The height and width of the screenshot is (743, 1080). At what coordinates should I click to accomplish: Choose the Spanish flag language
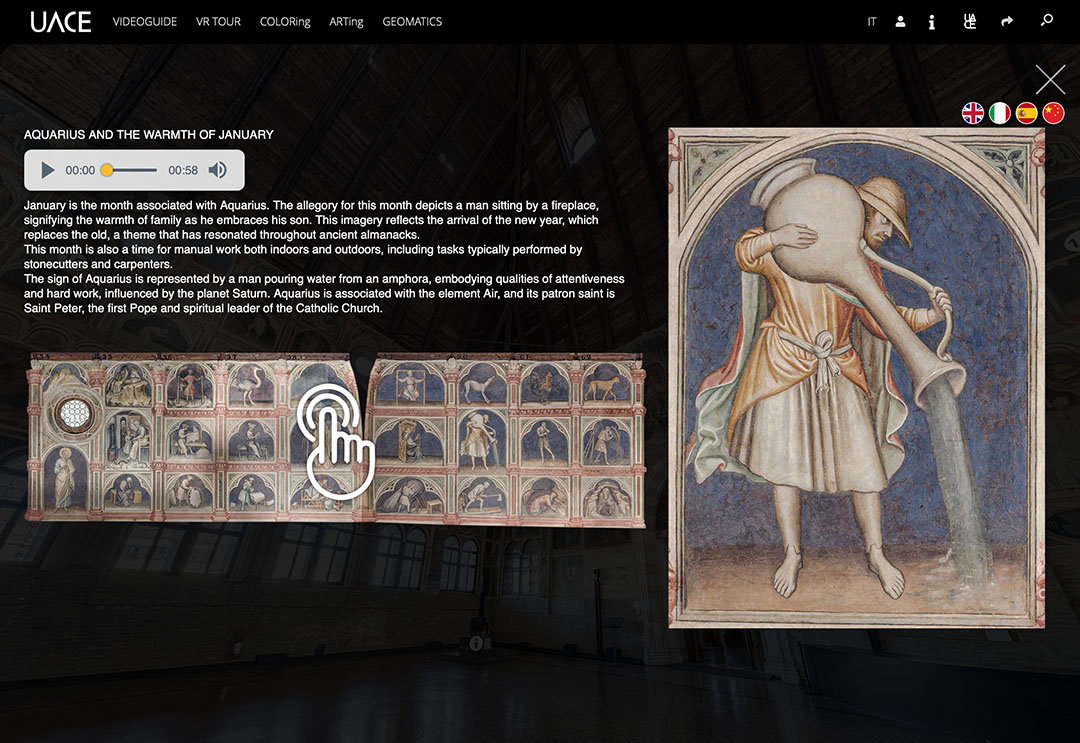[x=1027, y=113]
